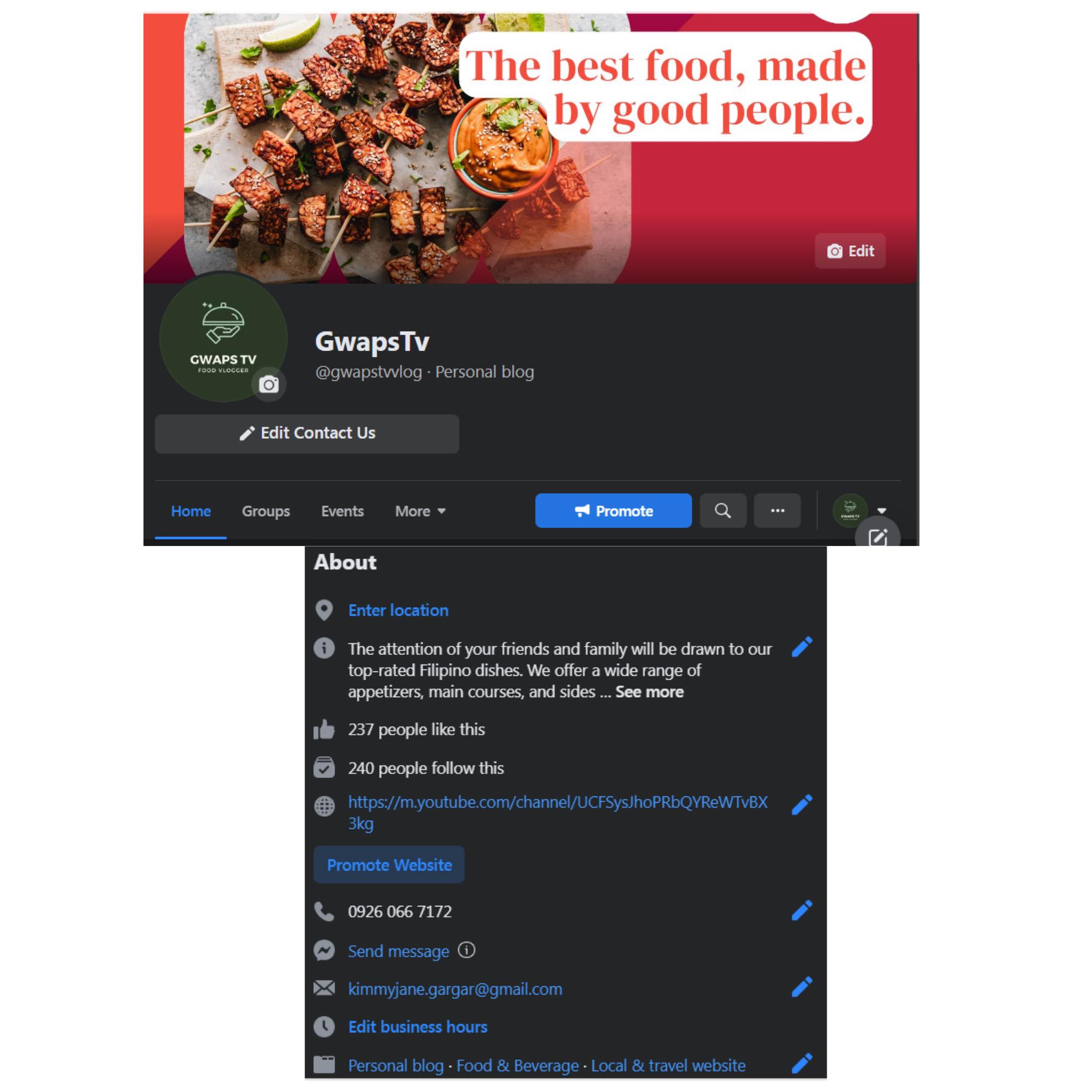Viewport: 1092px width, 1092px height.
Task: Edit the email address pencil icon
Action: (801, 987)
